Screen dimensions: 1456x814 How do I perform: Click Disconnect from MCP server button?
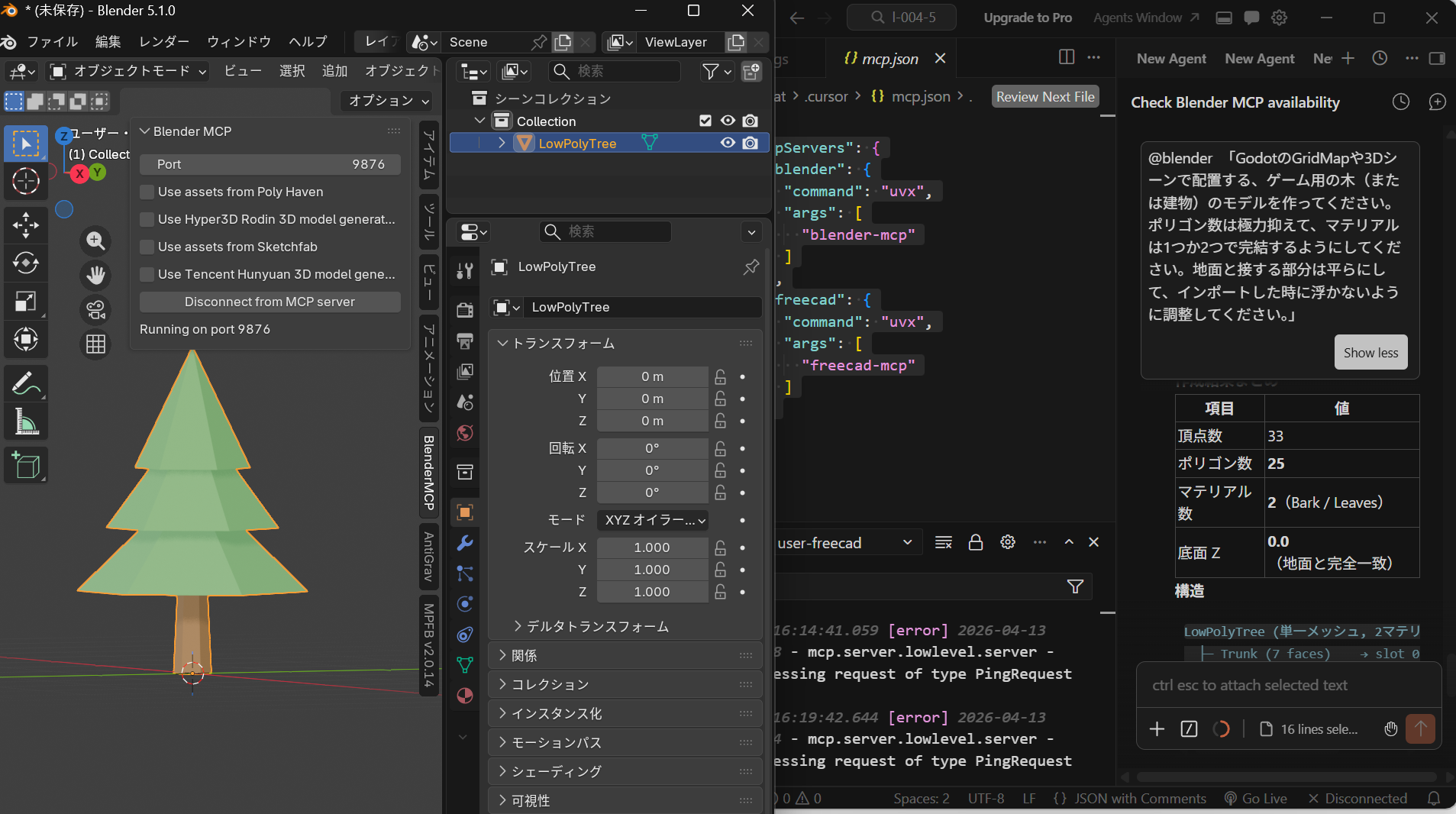click(x=270, y=302)
